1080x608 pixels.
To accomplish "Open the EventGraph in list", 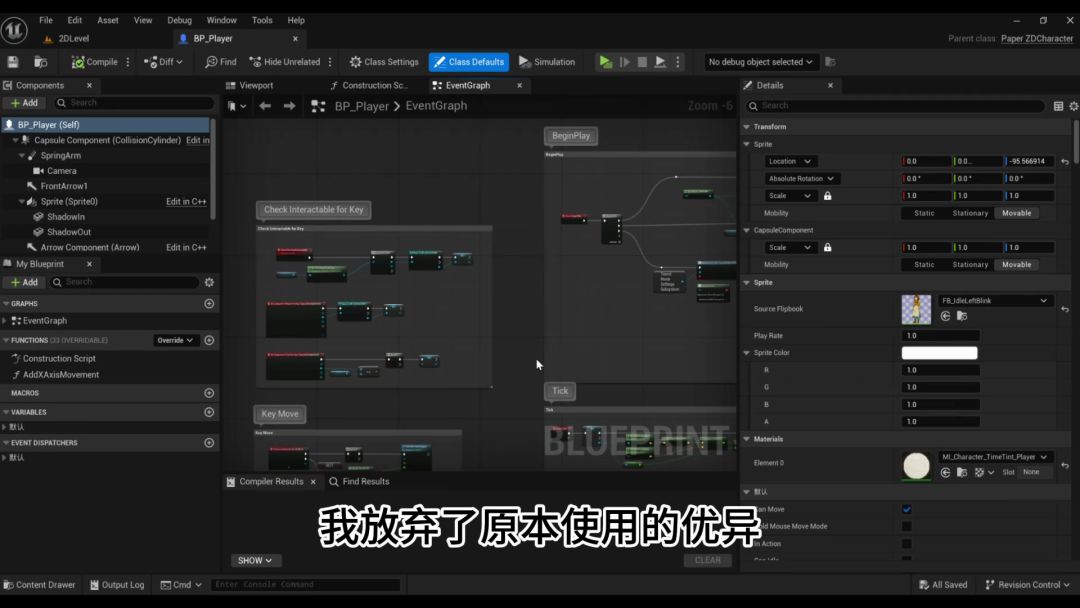I will [x=45, y=321].
